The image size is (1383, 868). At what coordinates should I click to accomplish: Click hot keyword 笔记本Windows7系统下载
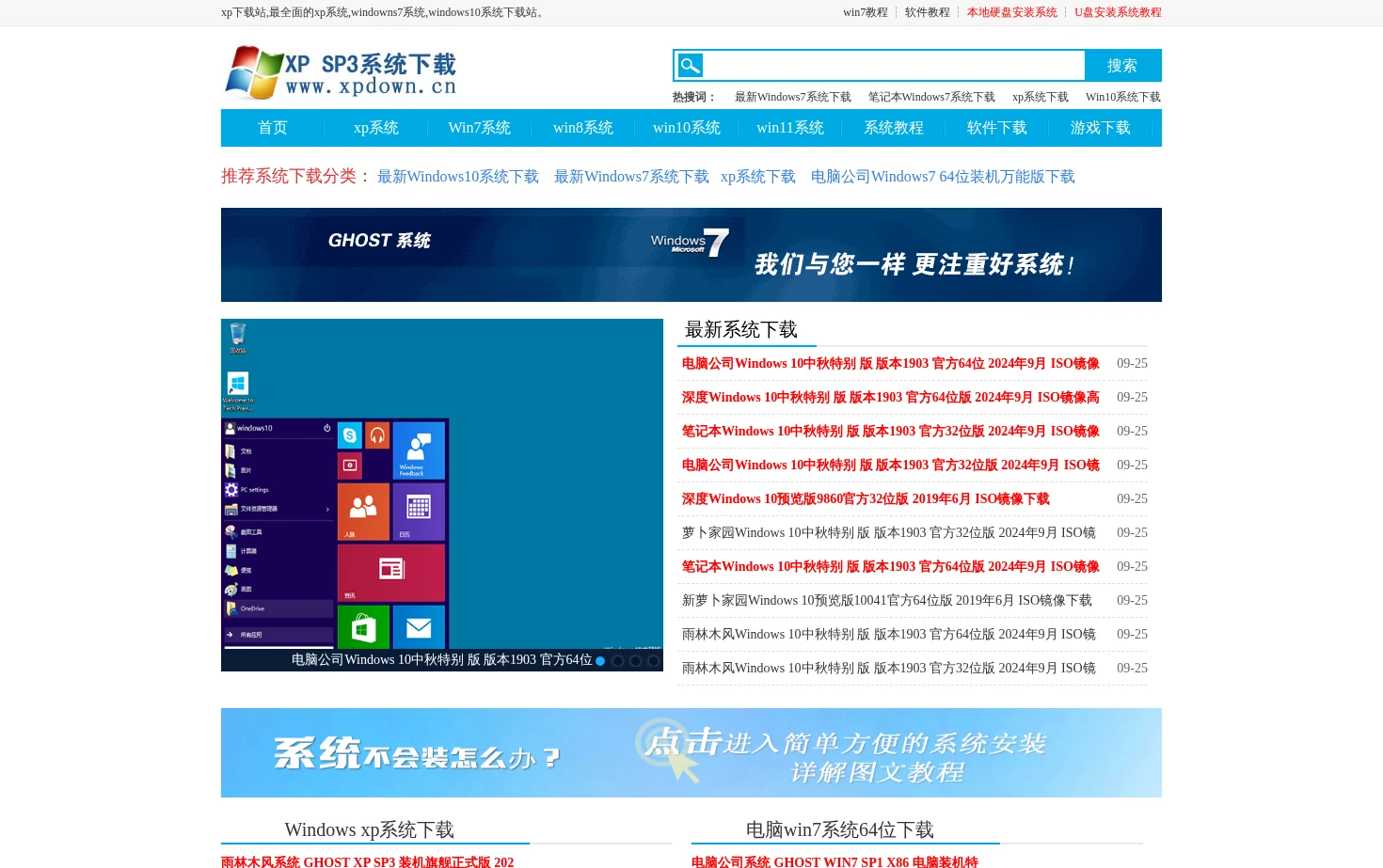click(x=931, y=97)
